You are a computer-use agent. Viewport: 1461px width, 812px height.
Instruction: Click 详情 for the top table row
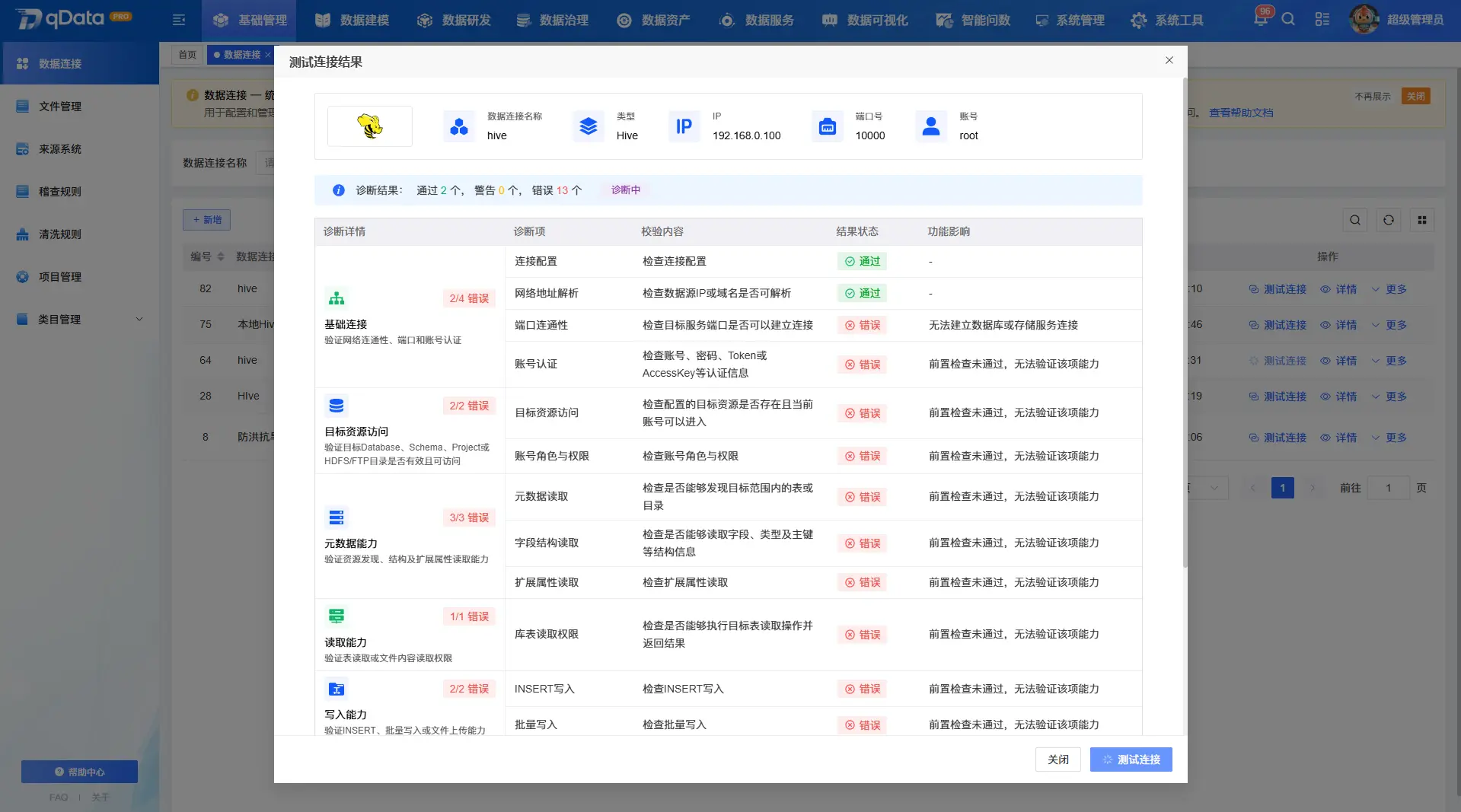point(1338,289)
